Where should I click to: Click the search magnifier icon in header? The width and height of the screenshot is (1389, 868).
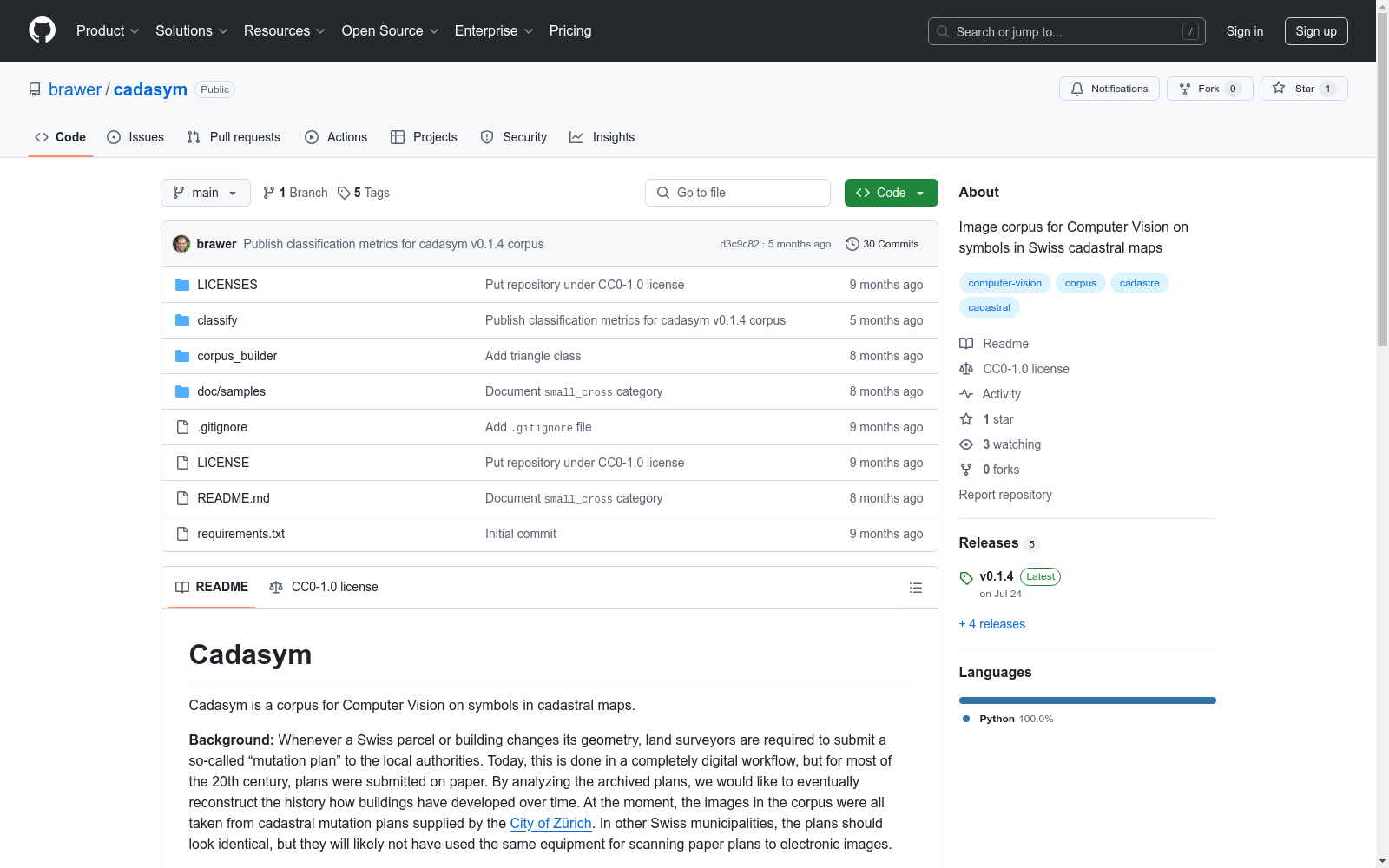coord(943,31)
